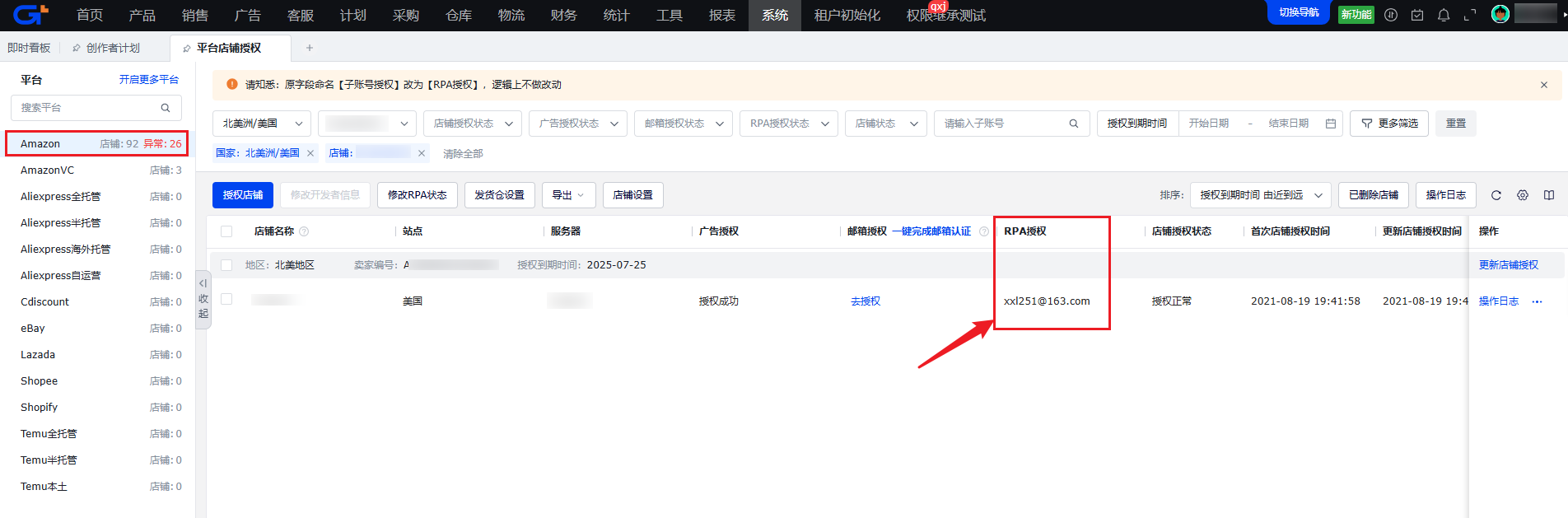Image resolution: width=1568 pixels, height=518 pixels.
Task: Switch to the 创作者计划 tab
Action: coord(113,48)
